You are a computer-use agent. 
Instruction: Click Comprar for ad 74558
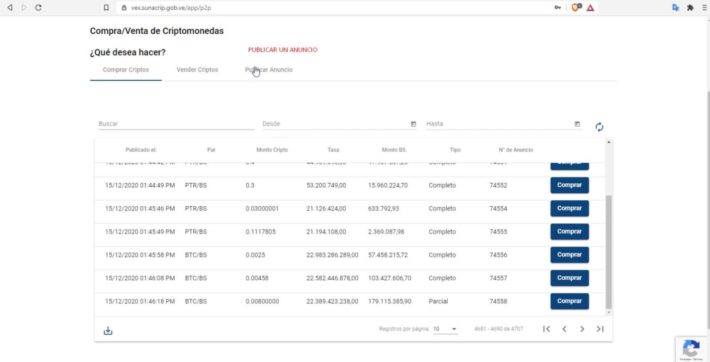569,301
